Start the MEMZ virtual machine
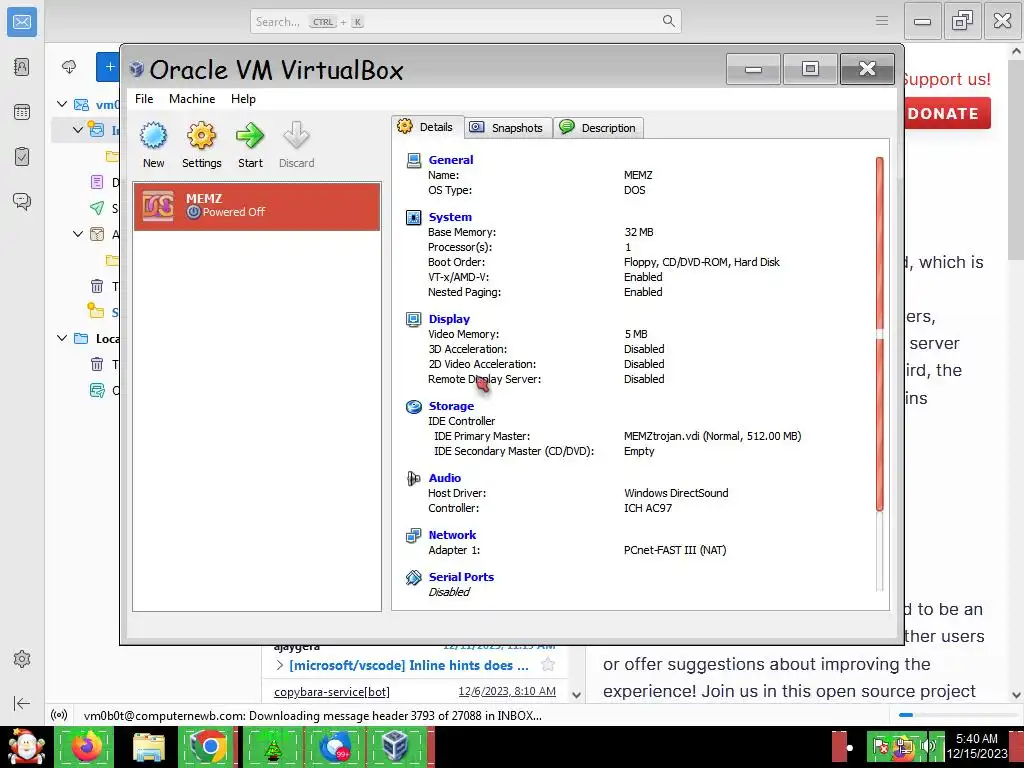 coord(250,136)
